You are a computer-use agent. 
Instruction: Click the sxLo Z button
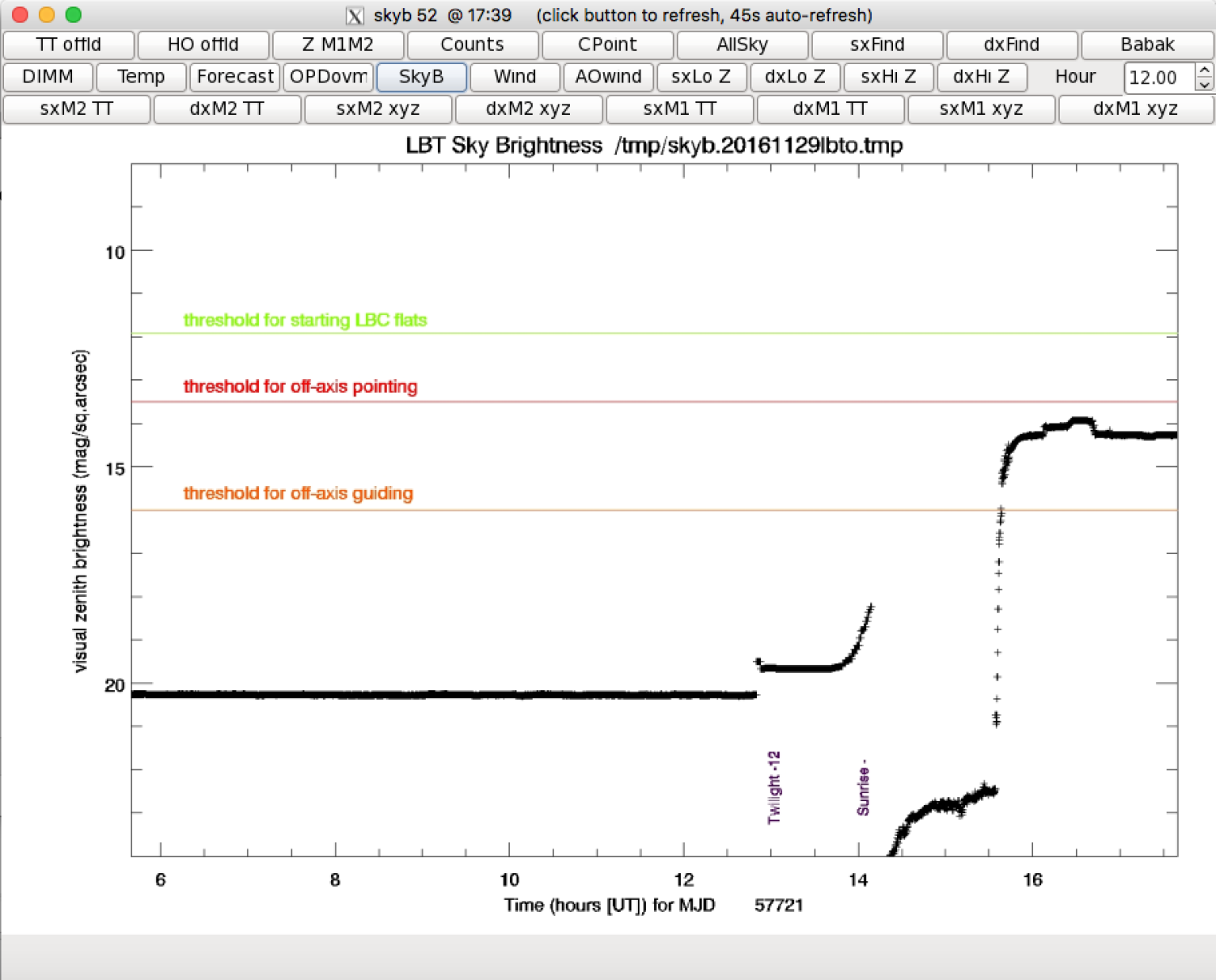click(701, 77)
